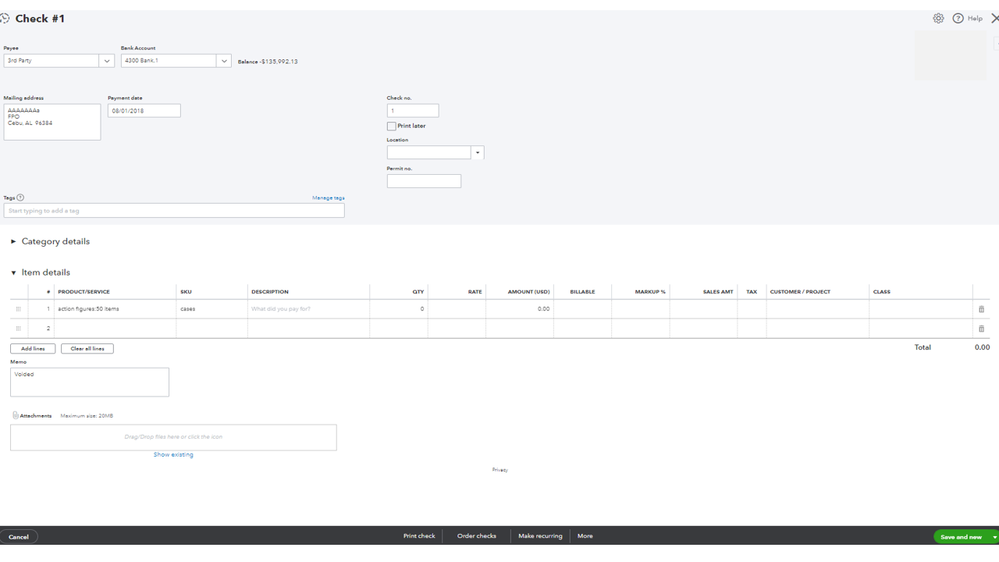Click the Memo text box
999x562 pixels.
pyautogui.click(x=90, y=382)
